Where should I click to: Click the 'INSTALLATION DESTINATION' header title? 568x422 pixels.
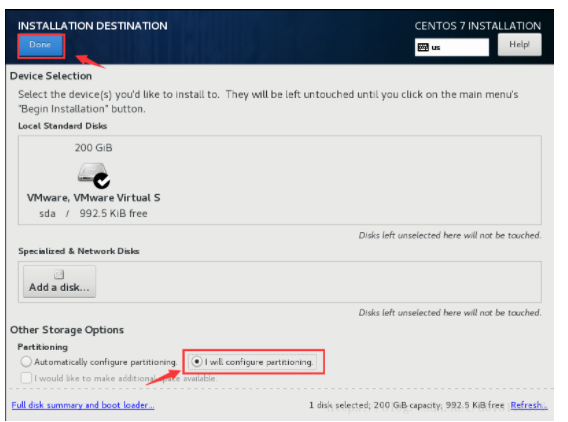coord(93,26)
